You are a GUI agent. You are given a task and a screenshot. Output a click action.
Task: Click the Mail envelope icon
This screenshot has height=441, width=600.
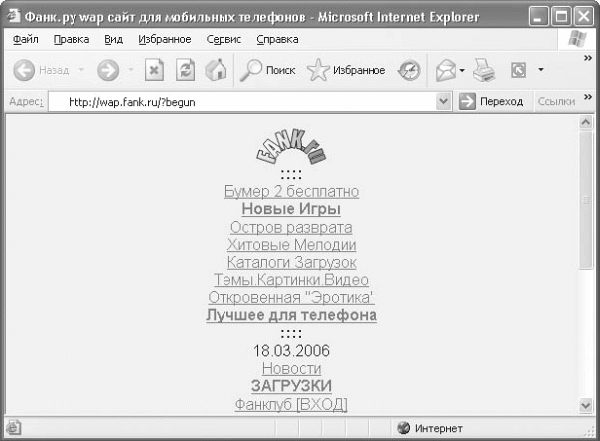coord(446,70)
